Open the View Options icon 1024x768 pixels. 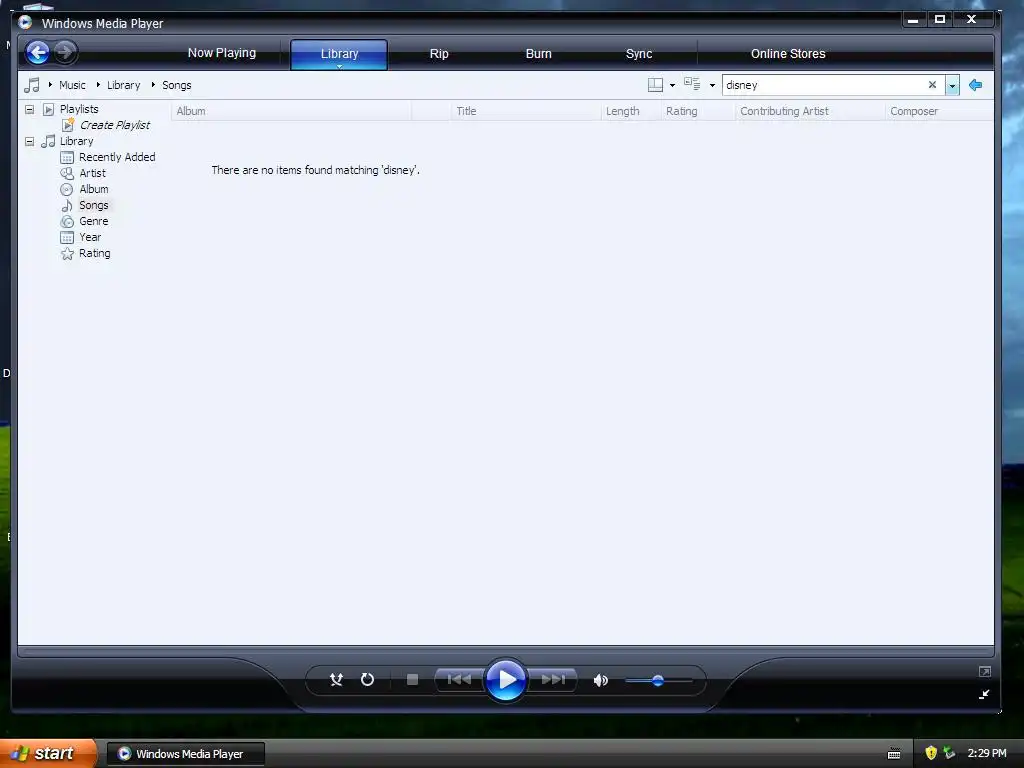tap(692, 84)
